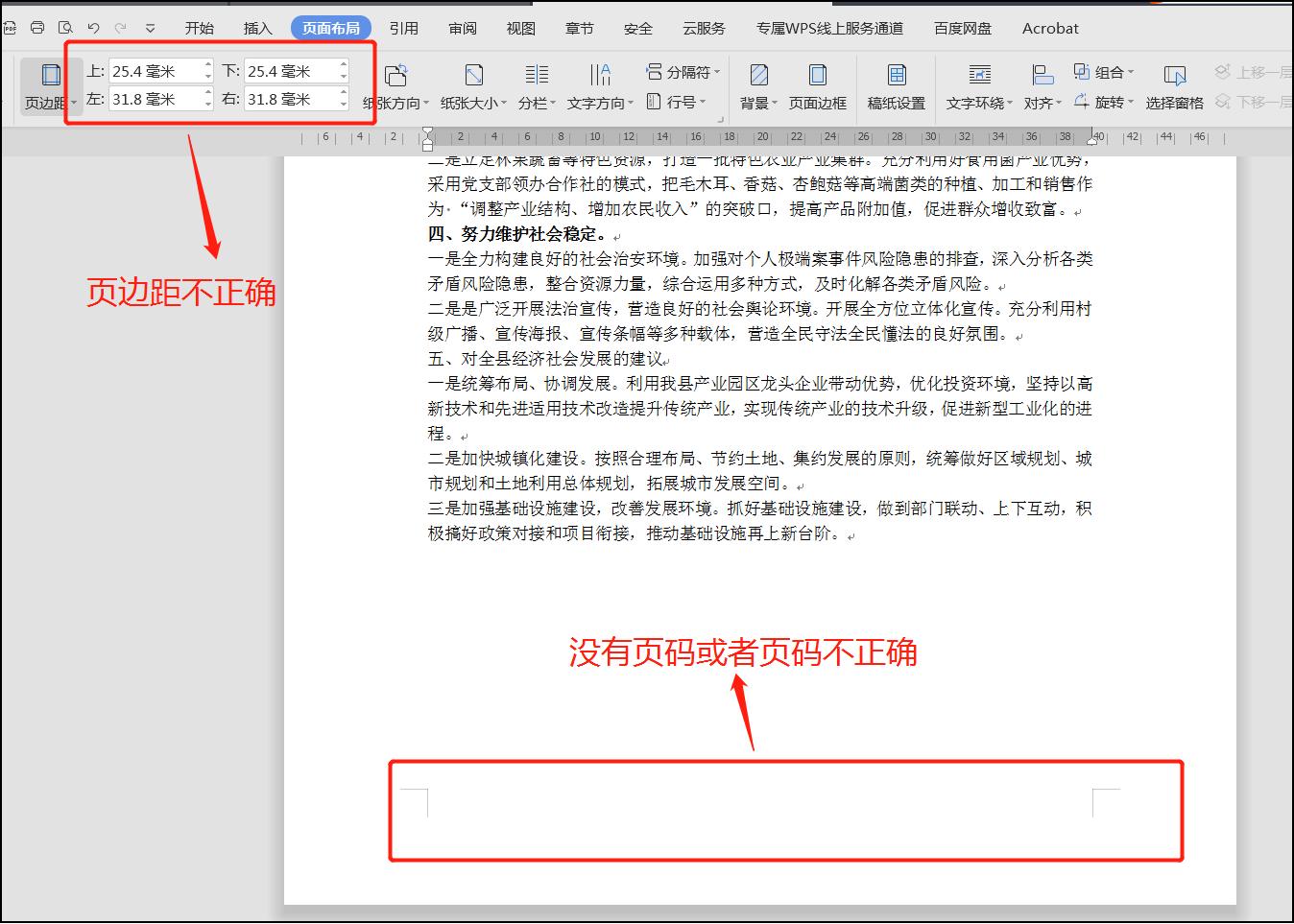Undo with the 撤销 arrow icon

click(93, 28)
